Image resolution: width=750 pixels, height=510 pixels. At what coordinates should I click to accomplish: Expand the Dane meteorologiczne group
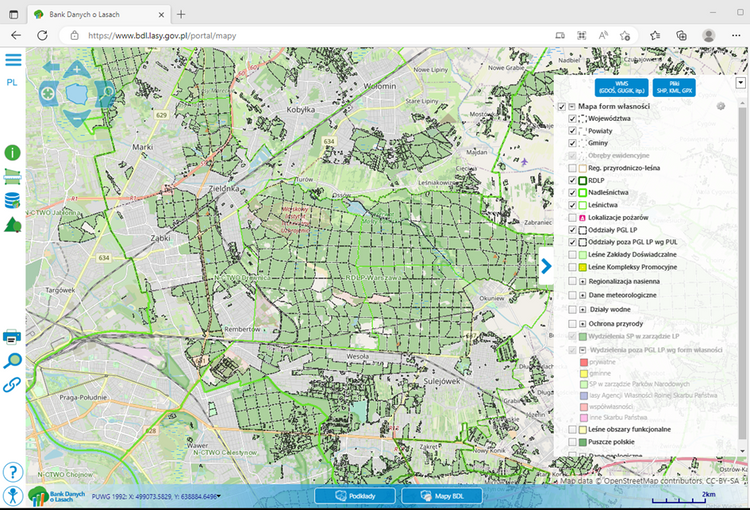tap(583, 296)
